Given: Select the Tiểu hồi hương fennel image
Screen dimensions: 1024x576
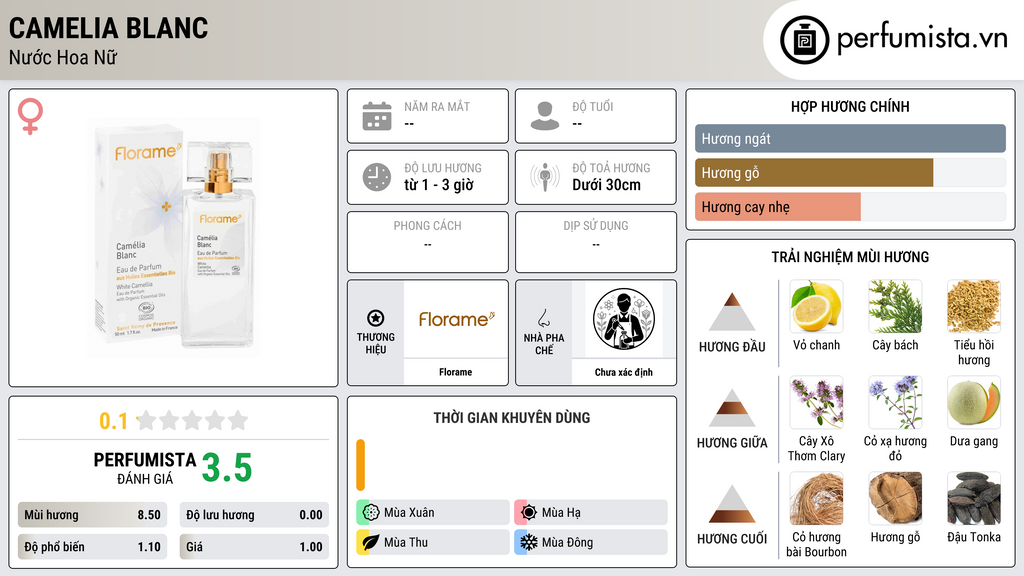Looking at the screenshot, I should (974, 306).
